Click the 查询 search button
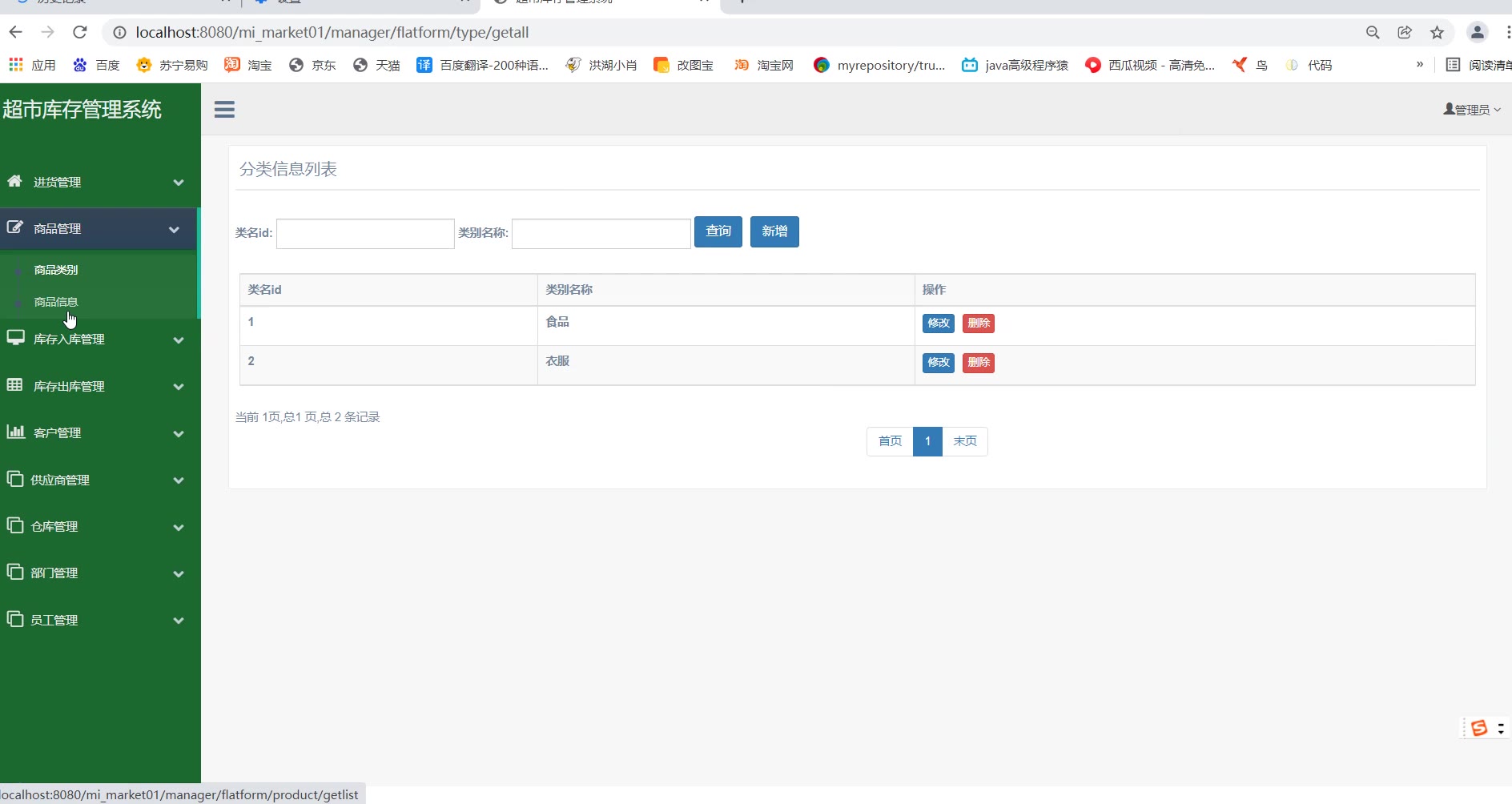This screenshot has height=804, width=1512. 718,231
